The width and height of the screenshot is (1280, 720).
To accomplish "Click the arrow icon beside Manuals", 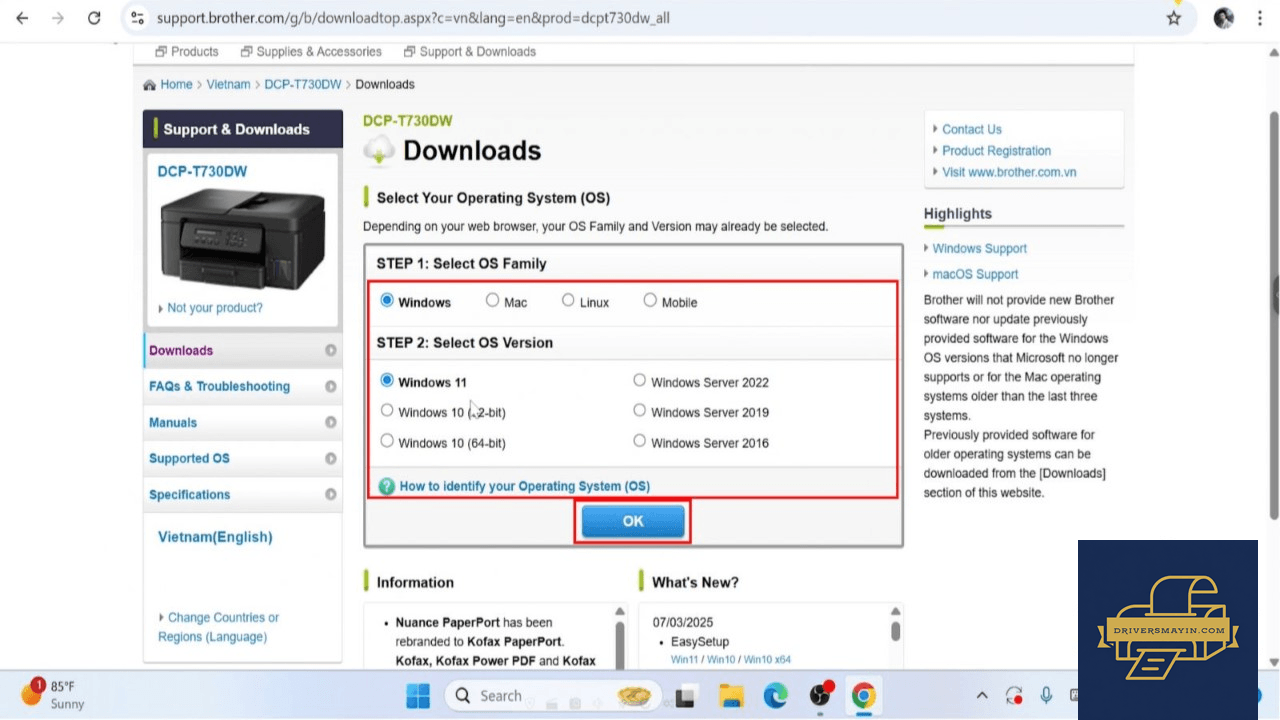I will click(331, 423).
